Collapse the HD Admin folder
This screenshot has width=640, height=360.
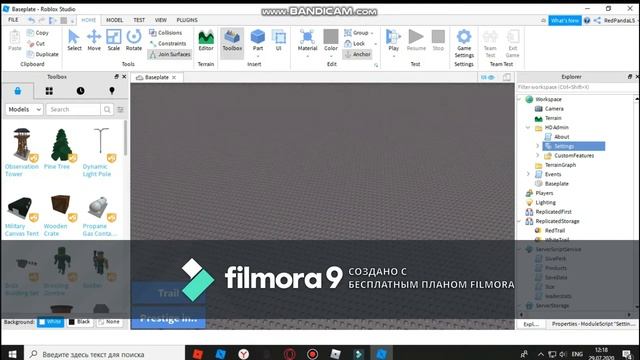(528, 127)
